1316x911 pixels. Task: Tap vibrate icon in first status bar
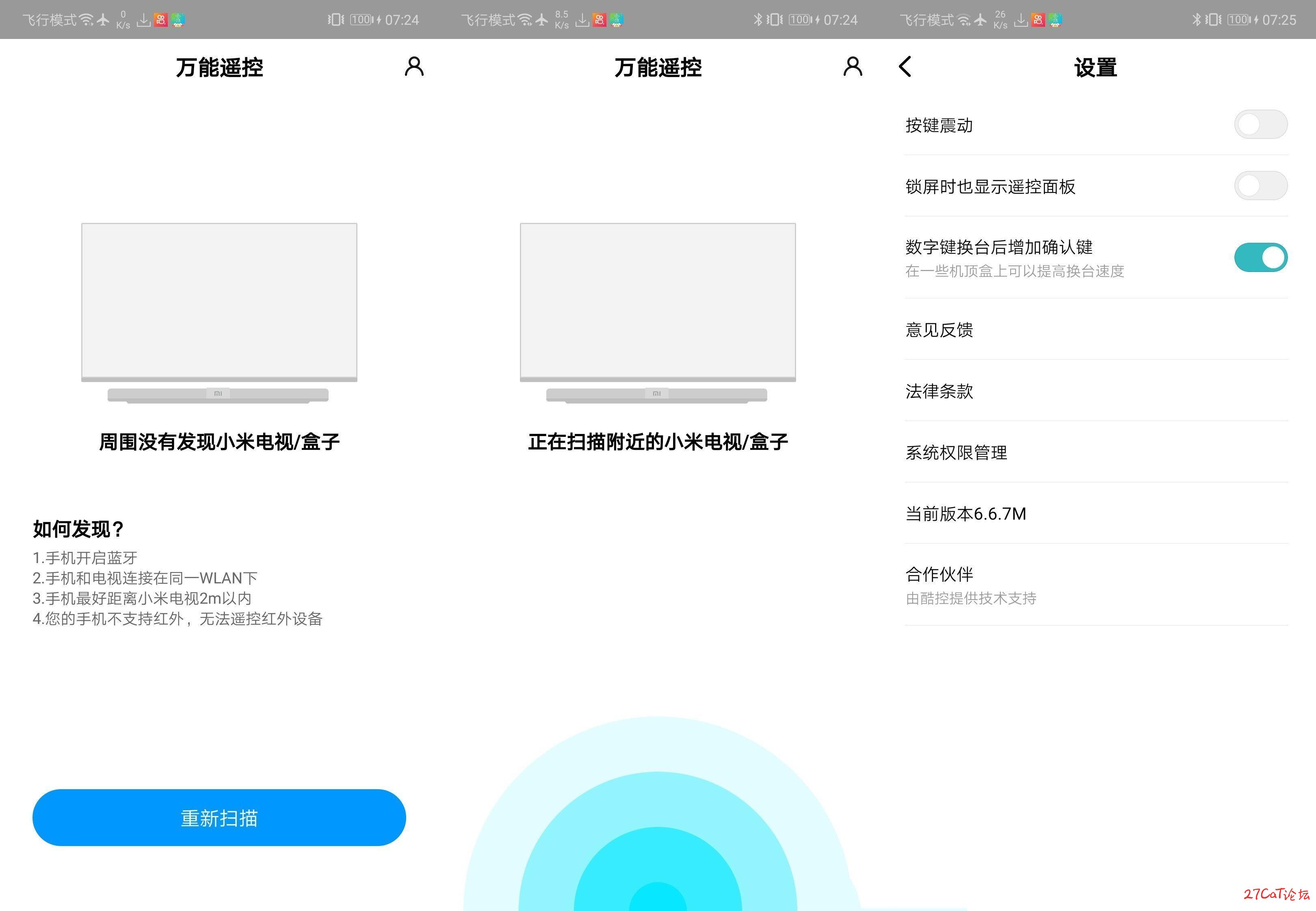pyautogui.click(x=336, y=19)
